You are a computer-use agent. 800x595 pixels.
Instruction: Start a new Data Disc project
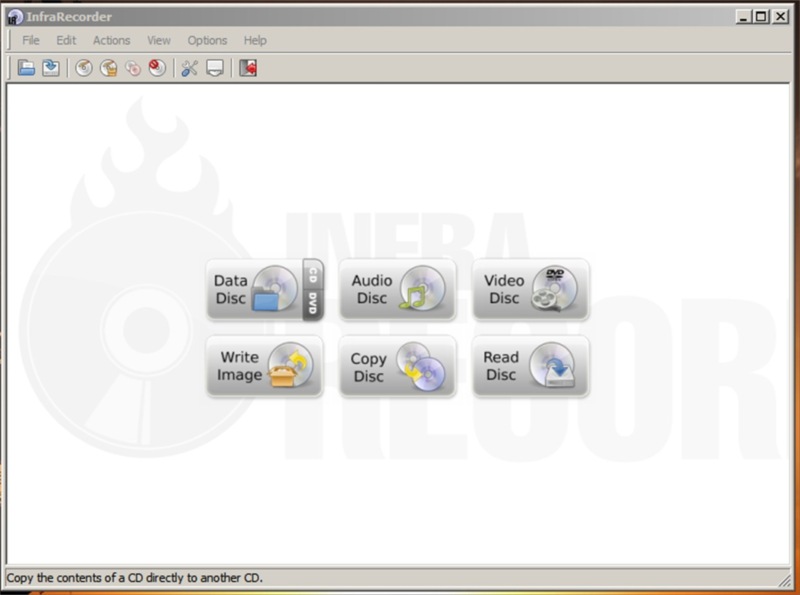click(x=255, y=289)
